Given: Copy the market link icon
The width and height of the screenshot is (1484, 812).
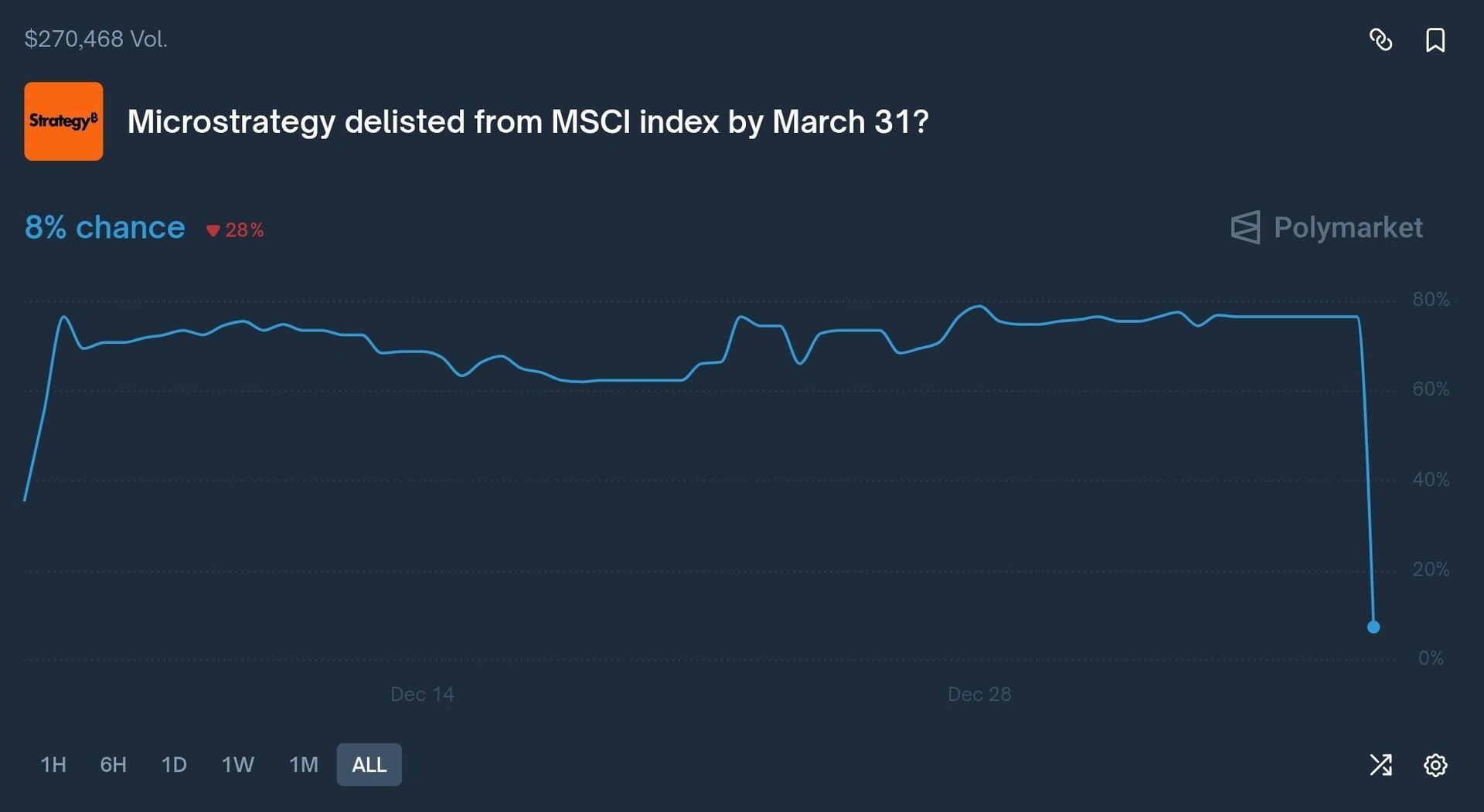Looking at the screenshot, I should (x=1380, y=39).
